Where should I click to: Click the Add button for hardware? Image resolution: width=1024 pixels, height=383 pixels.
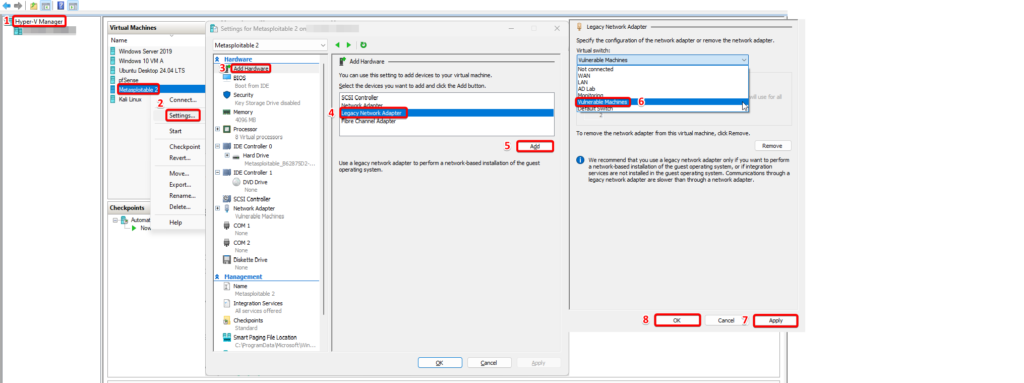click(x=535, y=146)
